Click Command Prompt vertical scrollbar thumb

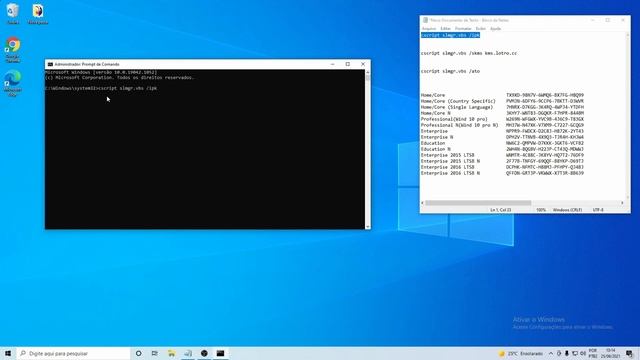tap(368, 78)
